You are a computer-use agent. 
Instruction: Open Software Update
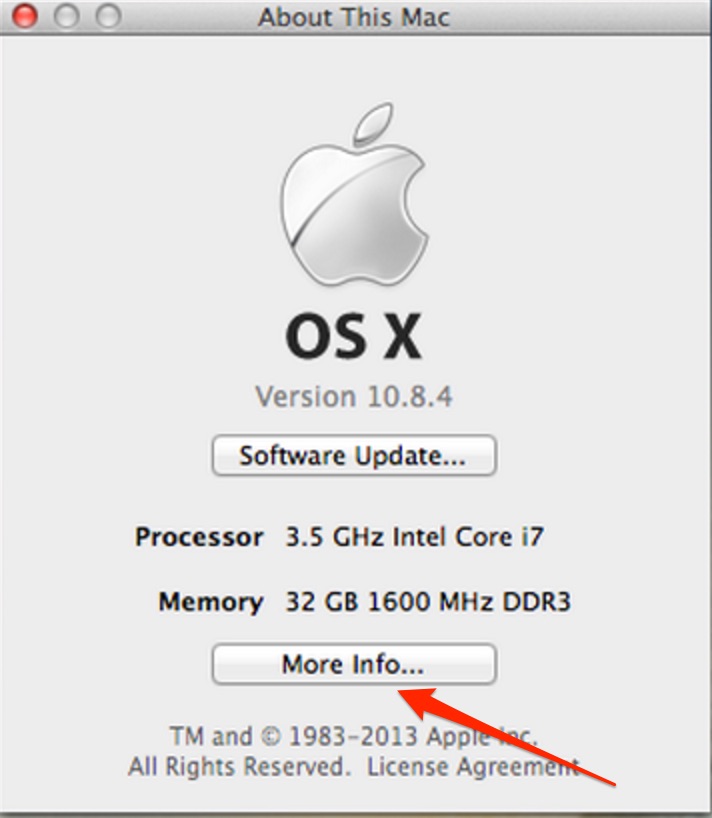[354, 455]
